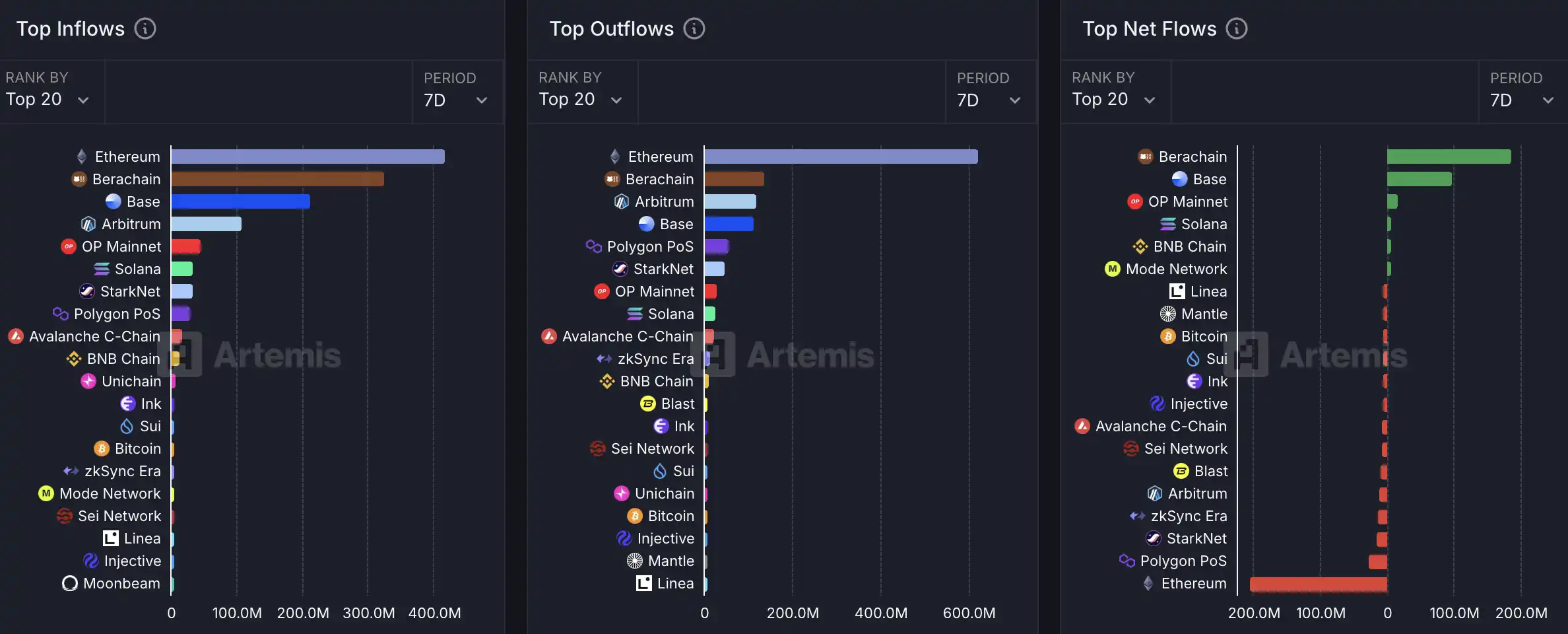The width and height of the screenshot is (1568, 634).
Task: Open the Top Inflows info icon
Action: (x=145, y=28)
